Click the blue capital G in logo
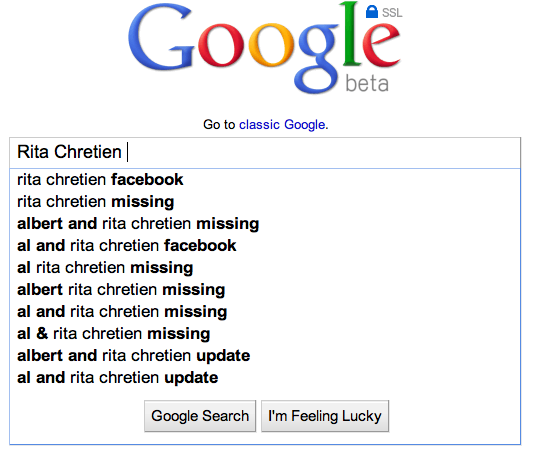Viewport: 533px width, 457px height. (160, 37)
